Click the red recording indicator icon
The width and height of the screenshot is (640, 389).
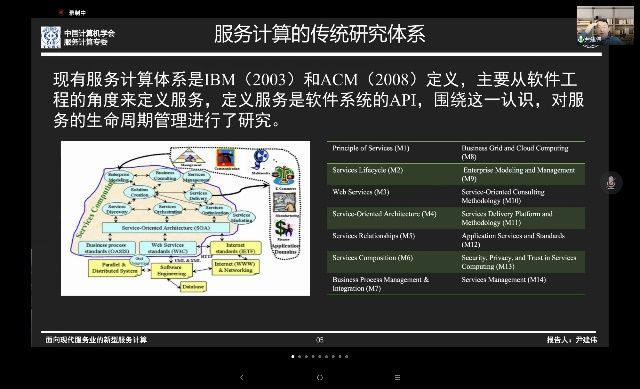click(61, 13)
